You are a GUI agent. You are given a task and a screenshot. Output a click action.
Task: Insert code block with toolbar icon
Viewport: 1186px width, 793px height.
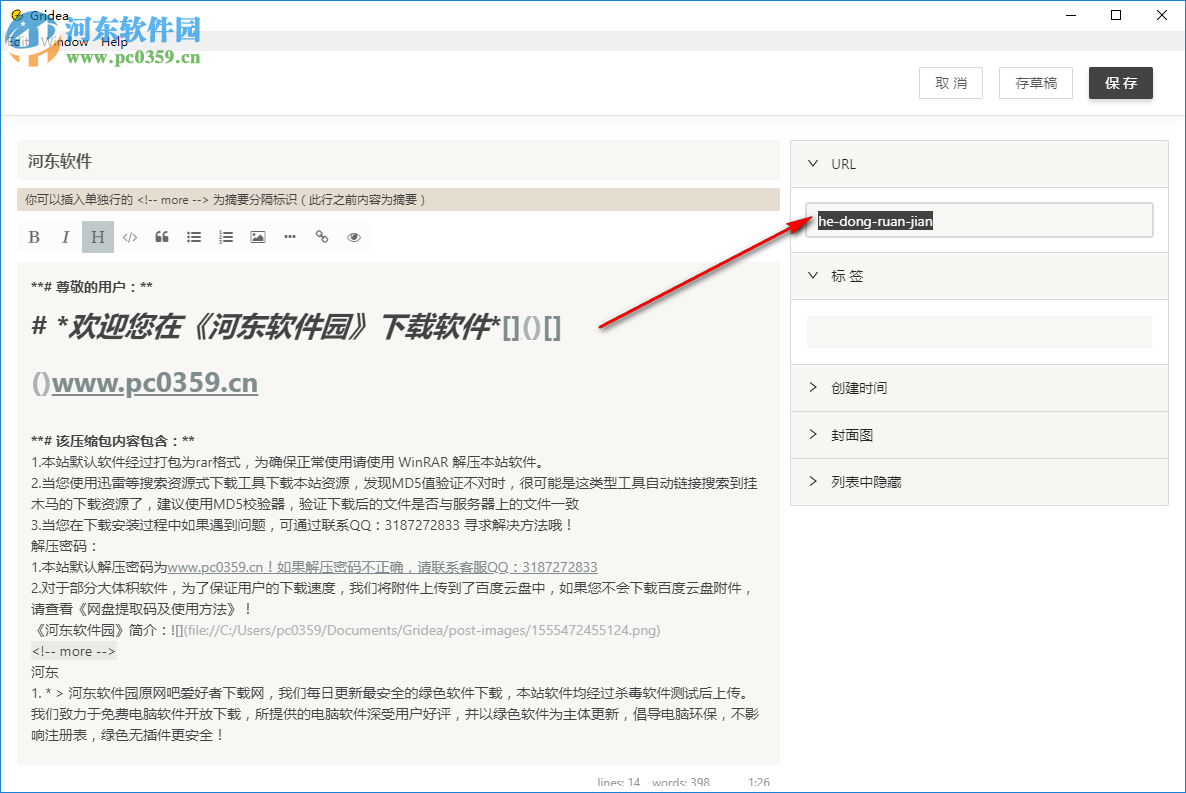click(x=130, y=237)
